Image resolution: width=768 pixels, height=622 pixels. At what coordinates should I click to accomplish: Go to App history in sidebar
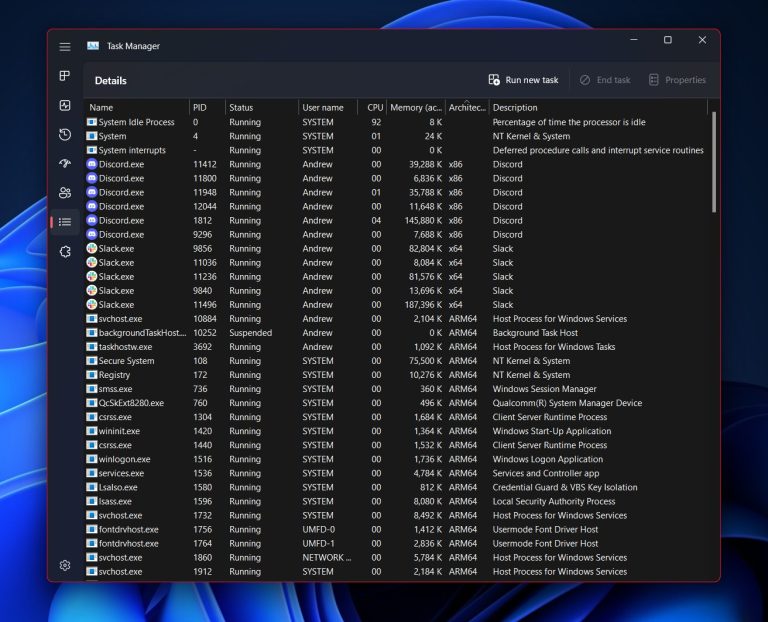(65, 135)
